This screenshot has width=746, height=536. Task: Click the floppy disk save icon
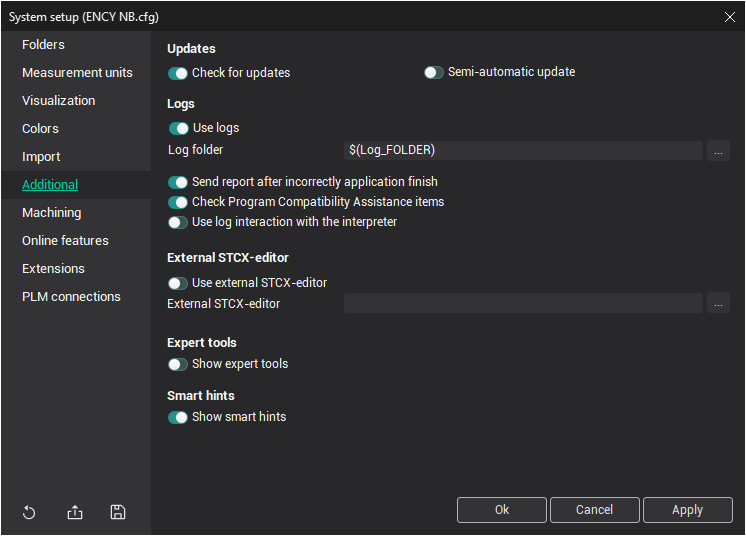coord(118,512)
